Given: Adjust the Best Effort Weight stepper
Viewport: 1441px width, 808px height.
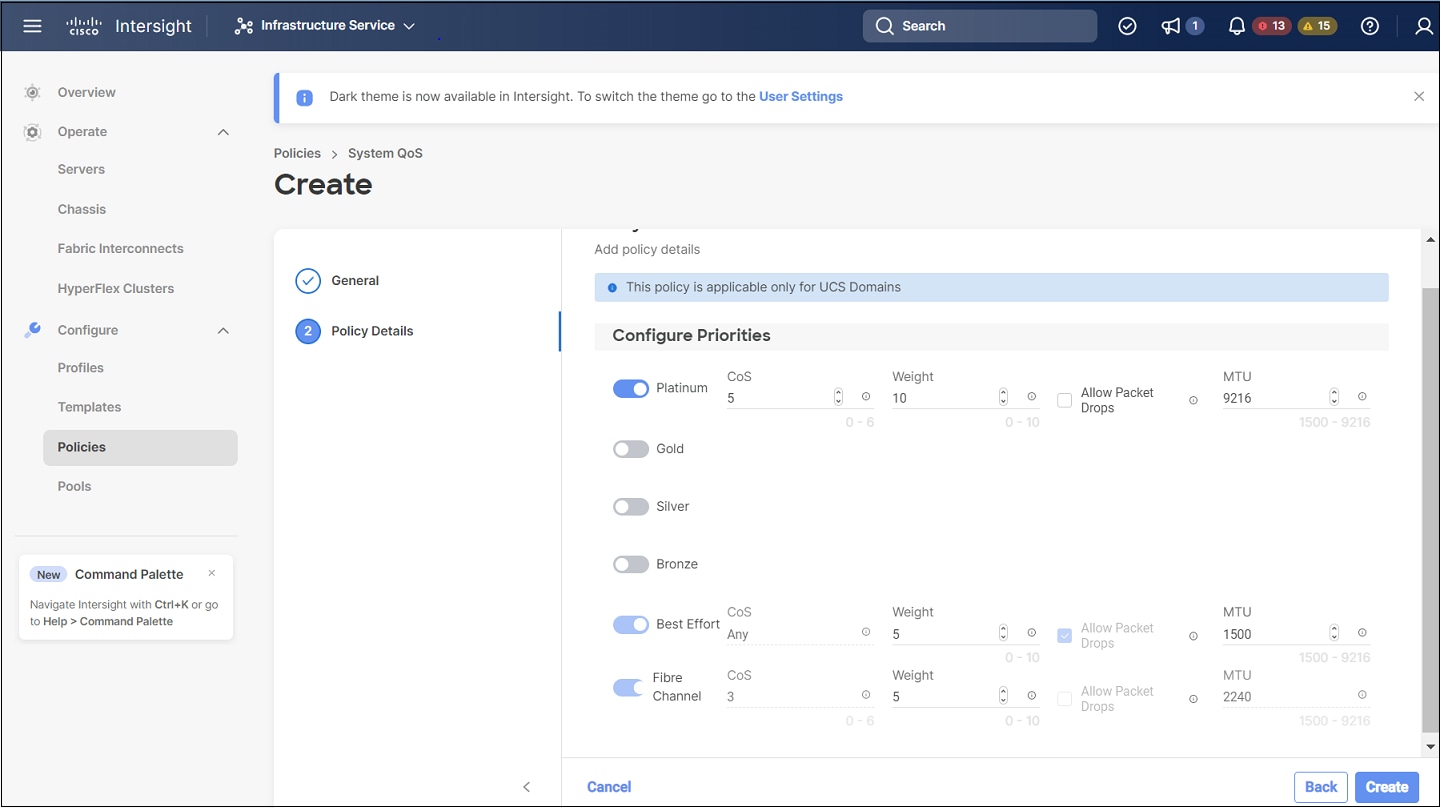Looking at the screenshot, I should (x=1003, y=633).
